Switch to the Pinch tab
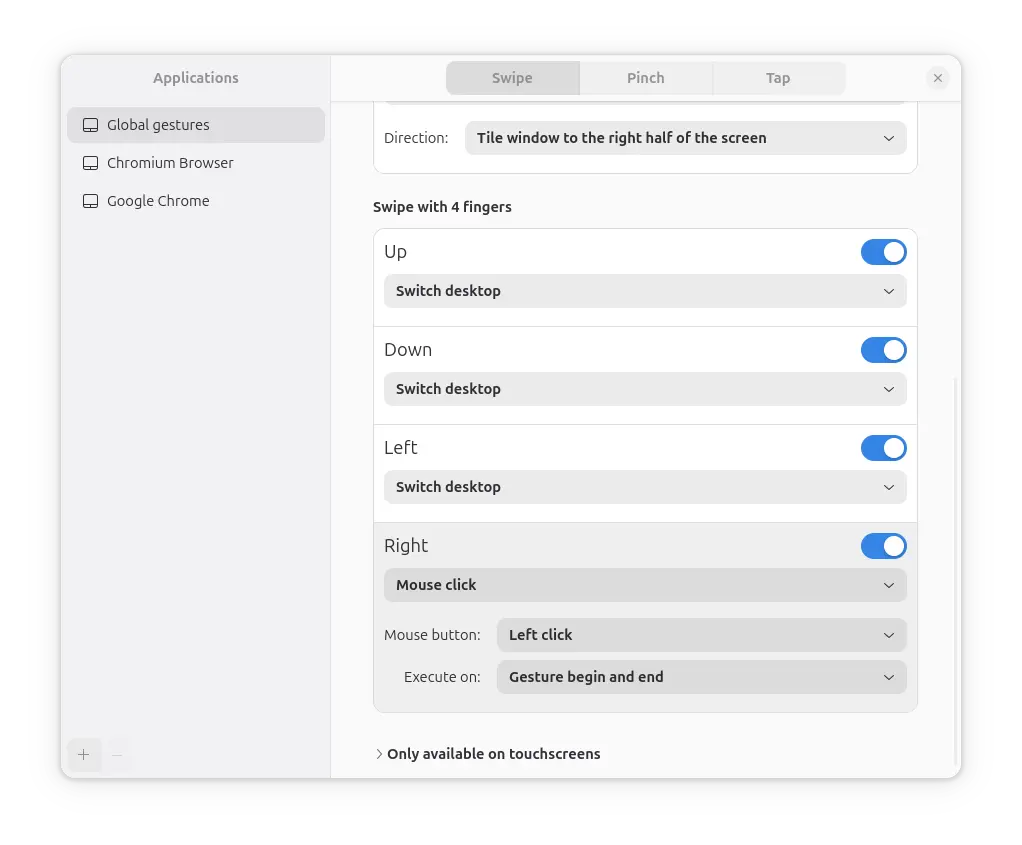This screenshot has height=845, width=1022. point(645,78)
